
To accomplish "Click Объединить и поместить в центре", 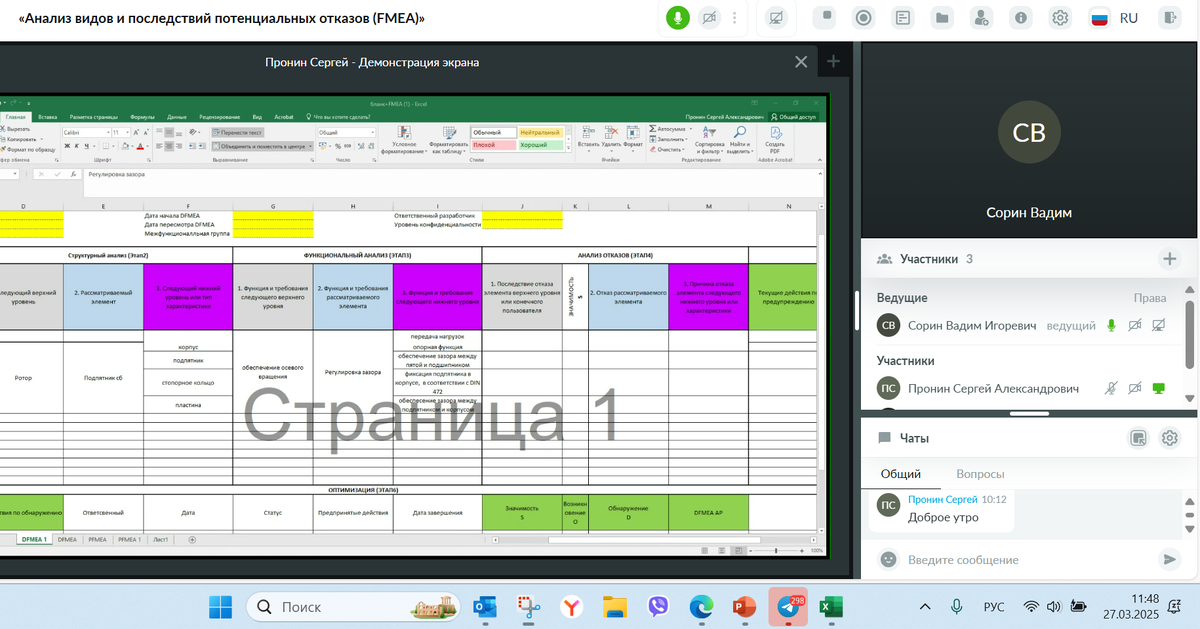I will (x=262, y=146).
